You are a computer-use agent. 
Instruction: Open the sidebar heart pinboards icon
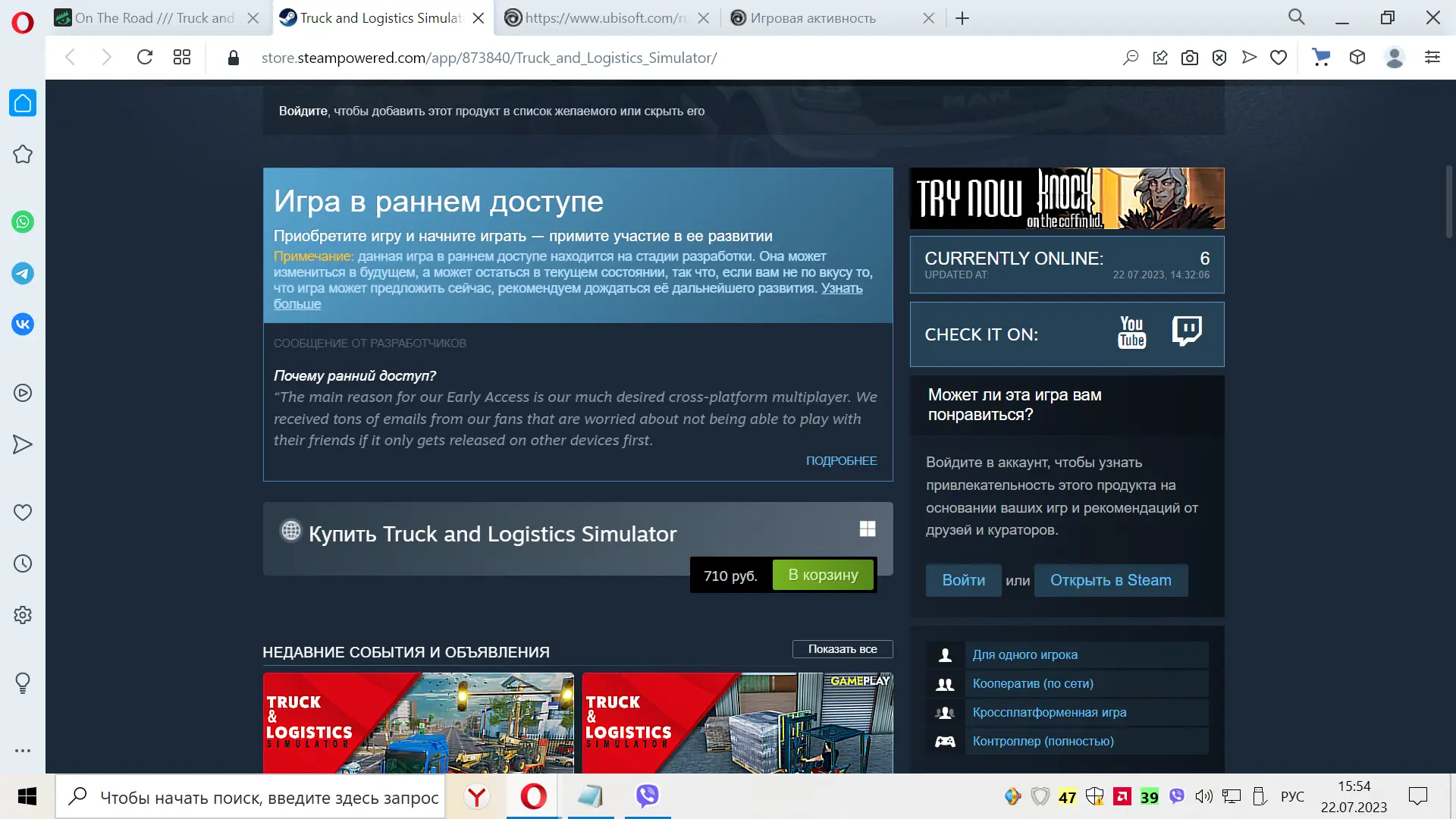23,513
